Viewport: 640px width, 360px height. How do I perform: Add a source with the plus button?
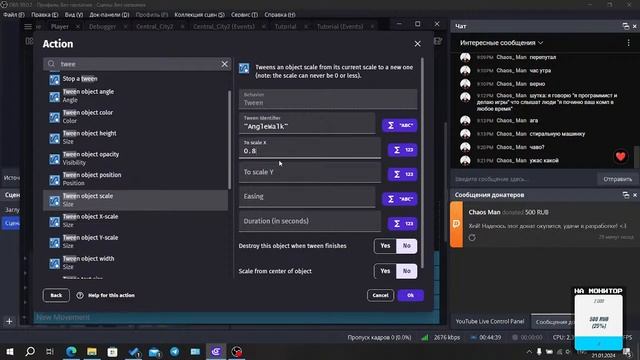point(9,322)
